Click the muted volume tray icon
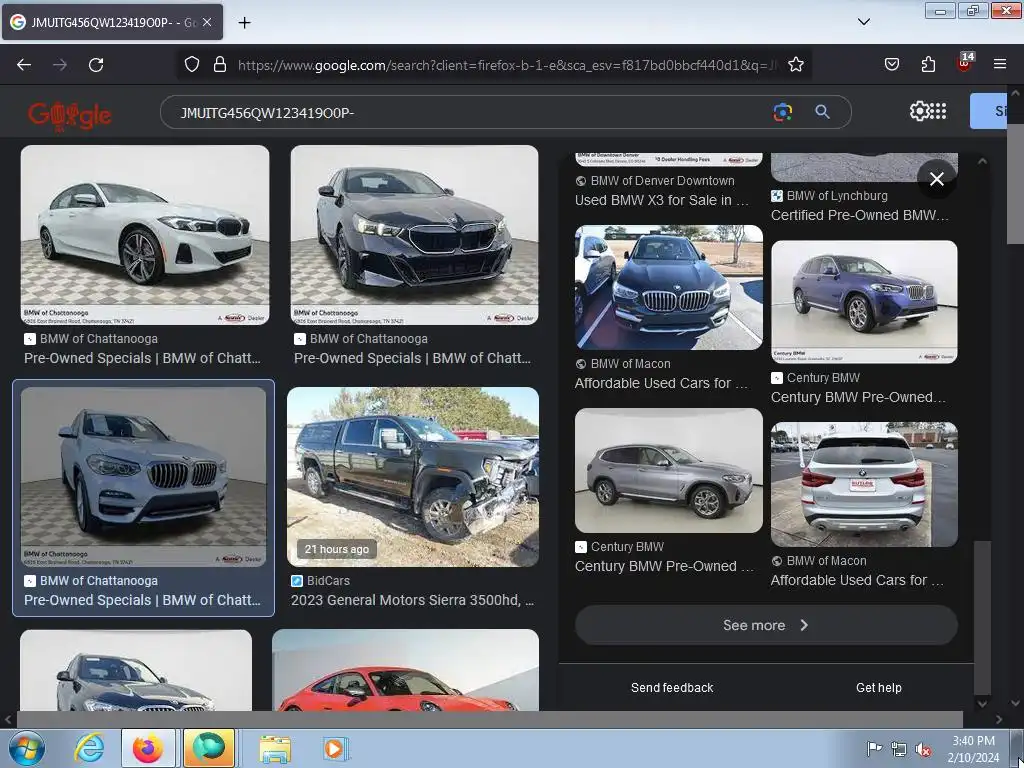 923,749
